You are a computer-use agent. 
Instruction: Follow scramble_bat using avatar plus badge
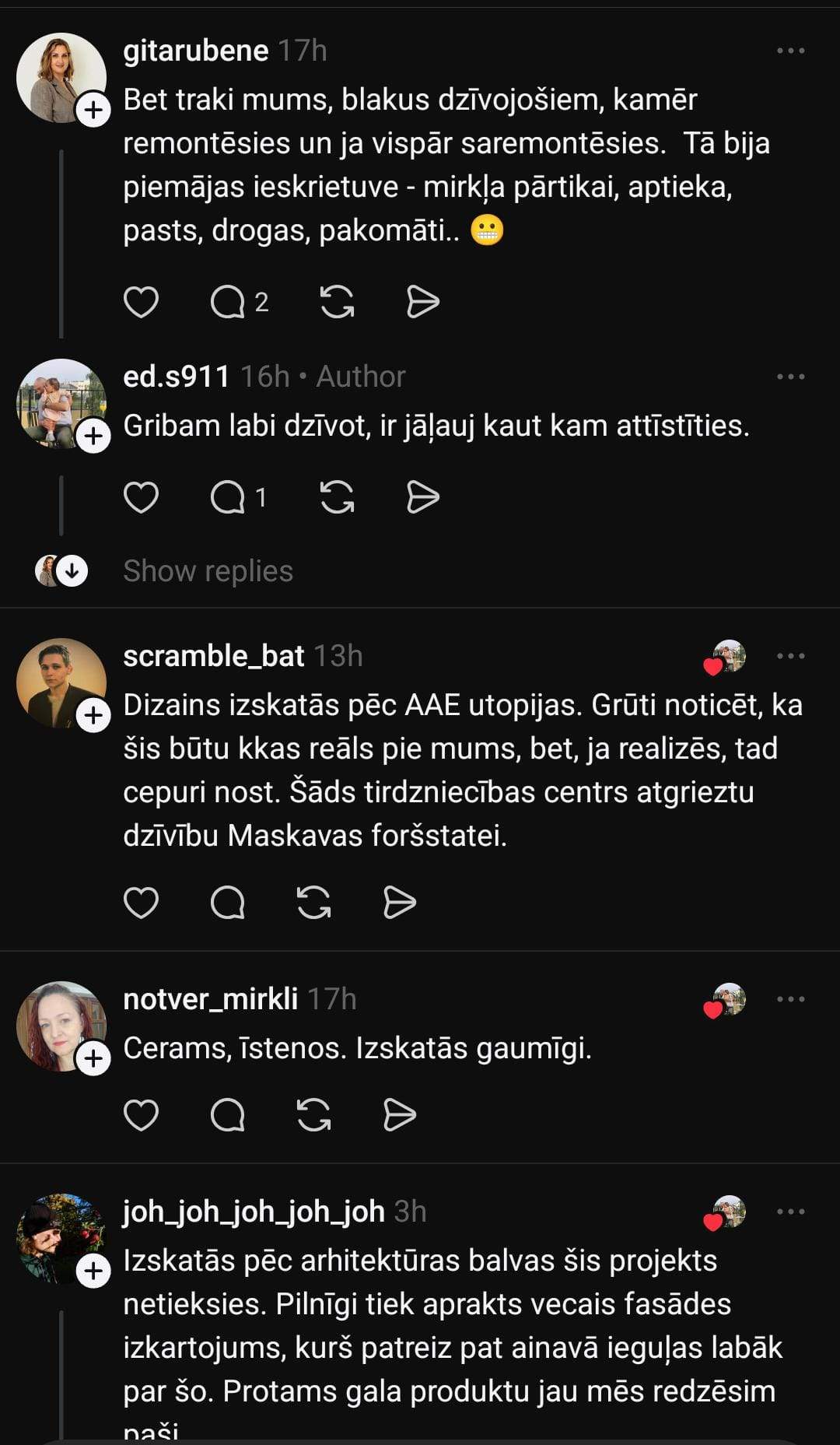(93, 715)
